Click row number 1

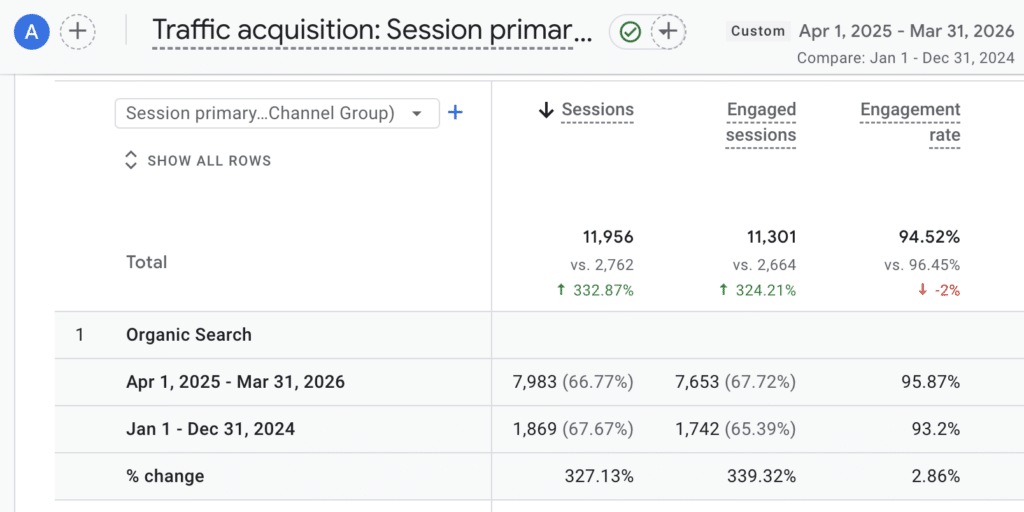tap(79, 335)
